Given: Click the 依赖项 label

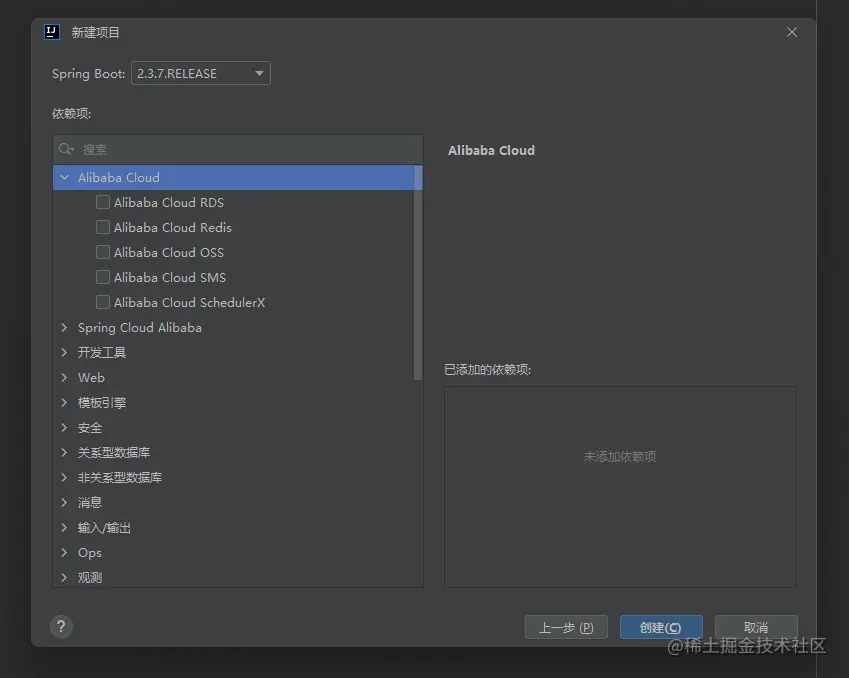Looking at the screenshot, I should click(71, 114).
